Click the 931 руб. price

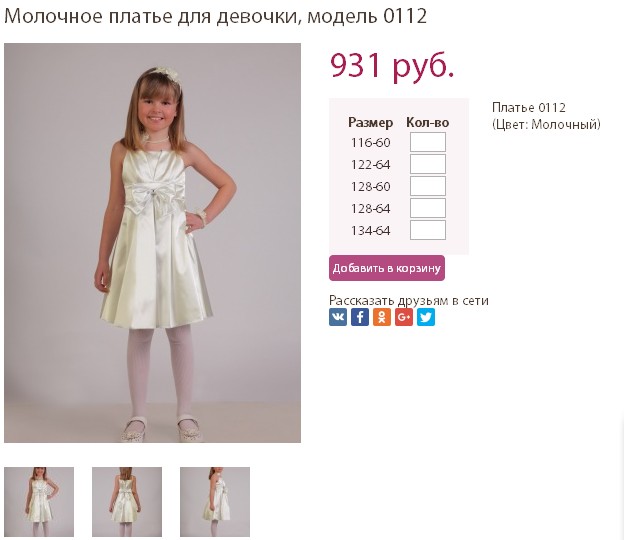click(x=392, y=66)
